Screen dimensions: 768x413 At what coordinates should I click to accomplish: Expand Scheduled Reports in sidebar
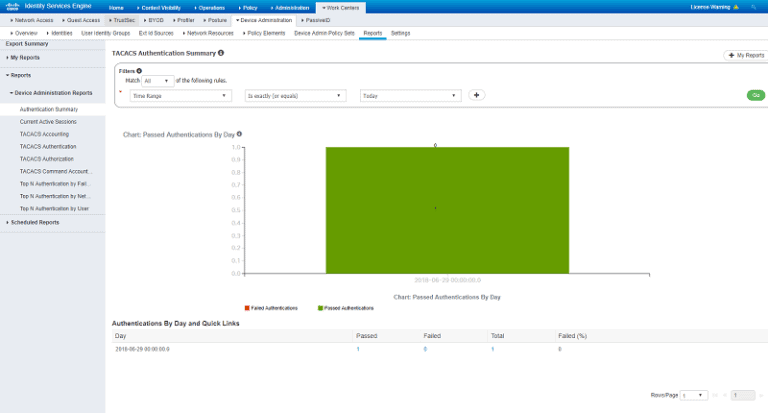32,222
